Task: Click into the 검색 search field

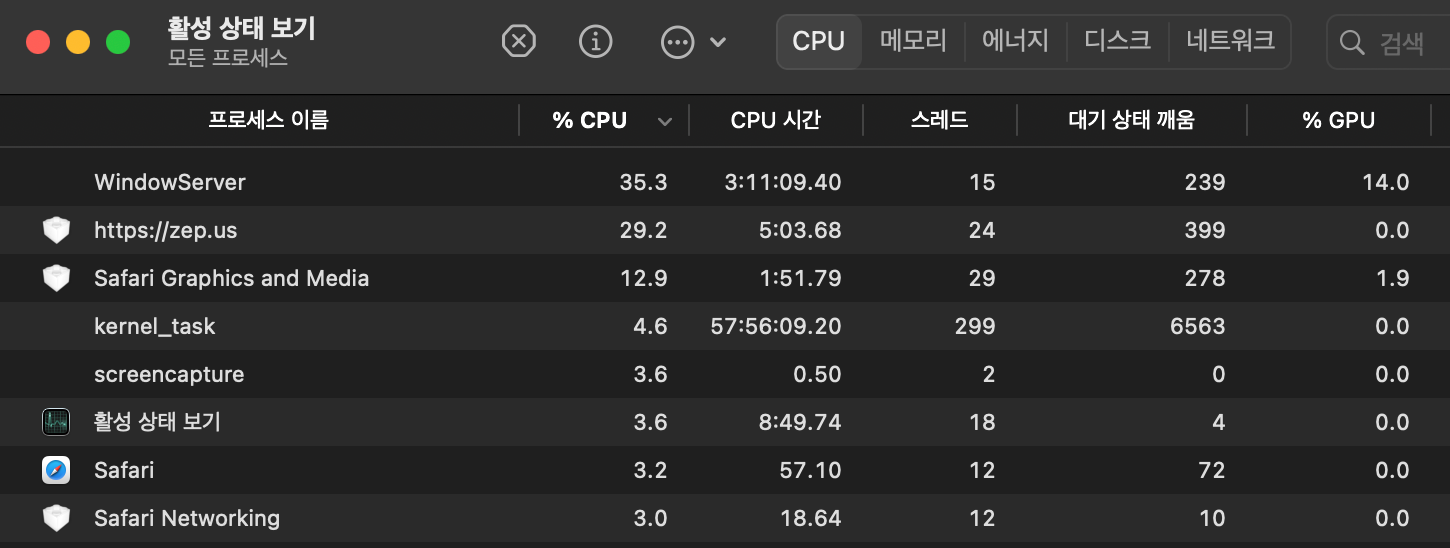Action: (1390, 42)
